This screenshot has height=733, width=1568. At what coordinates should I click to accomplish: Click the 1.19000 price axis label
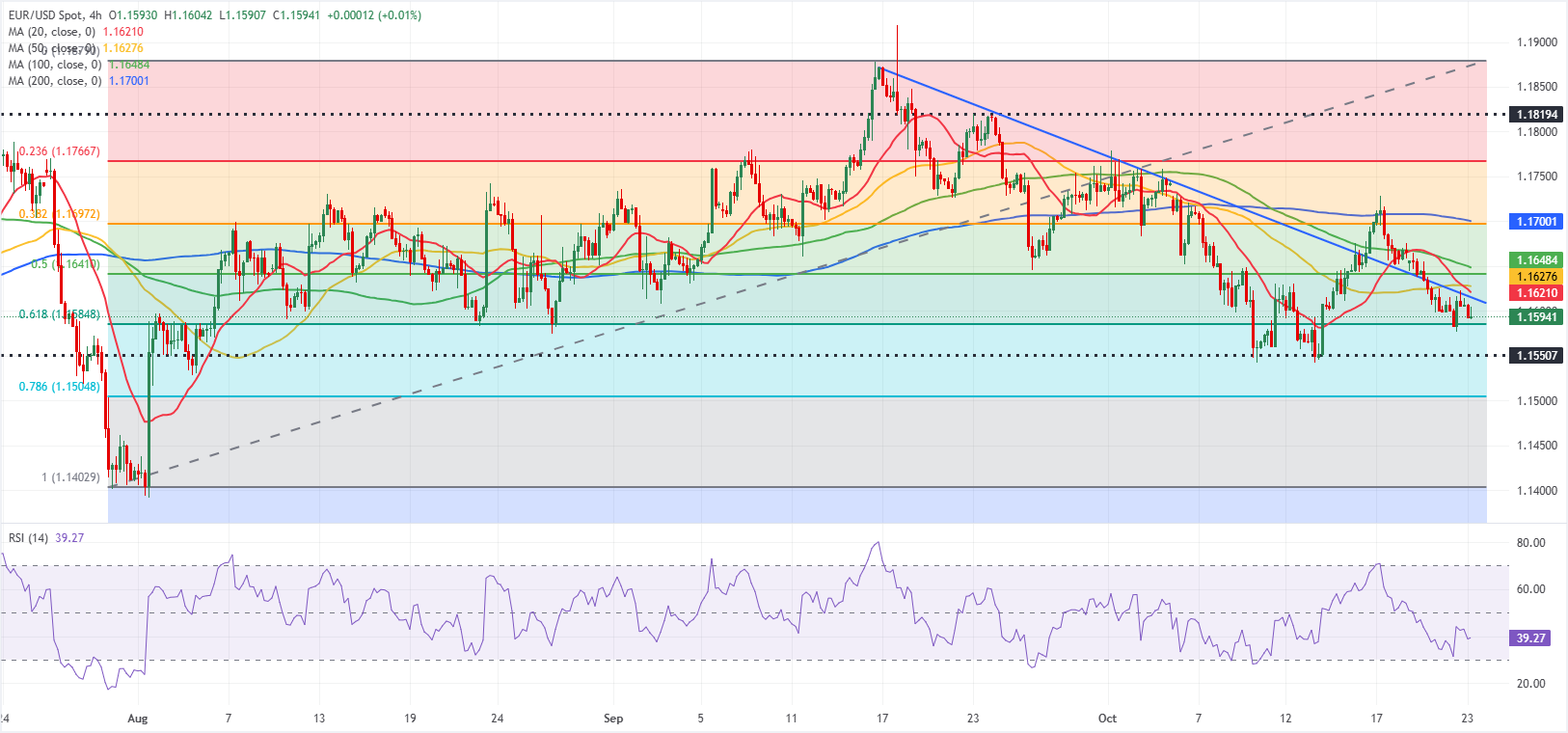tap(1536, 42)
